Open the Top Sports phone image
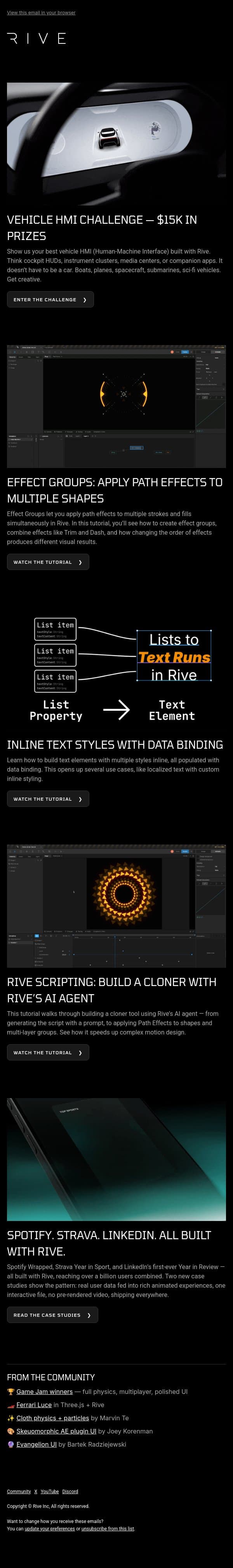 (x=116, y=1160)
